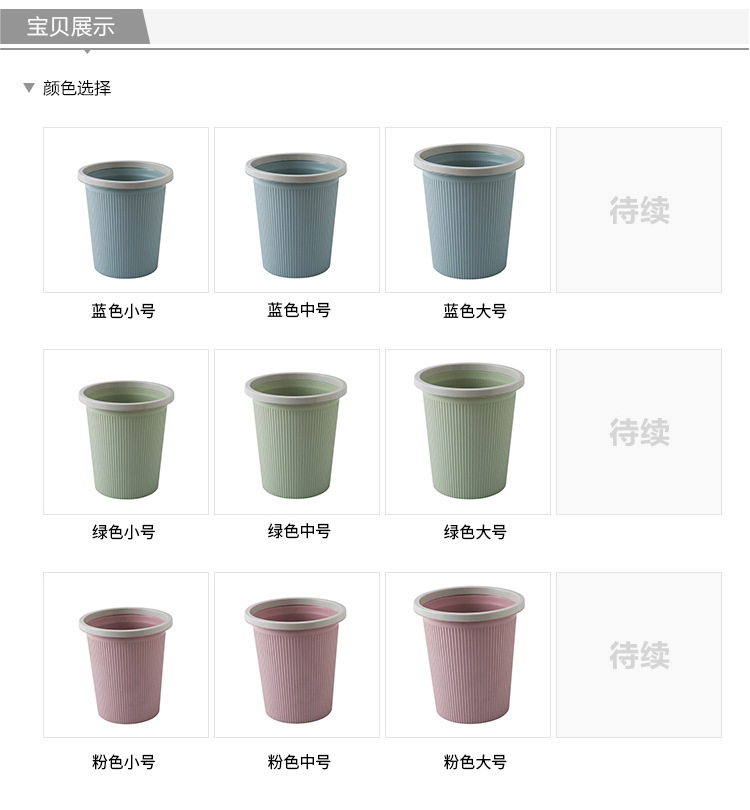750x810 pixels.
Task: Choose the medium green trash bin thumbnail
Action: pos(297,432)
